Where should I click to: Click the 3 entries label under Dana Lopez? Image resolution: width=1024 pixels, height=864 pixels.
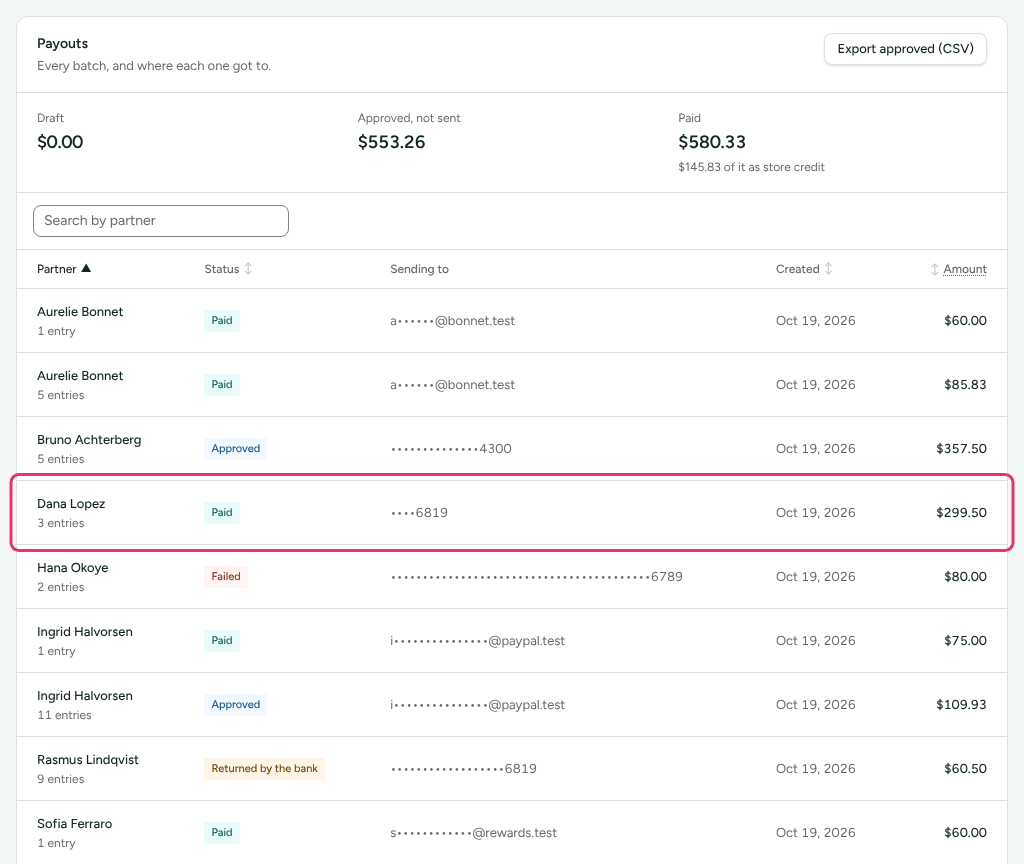click(61, 523)
